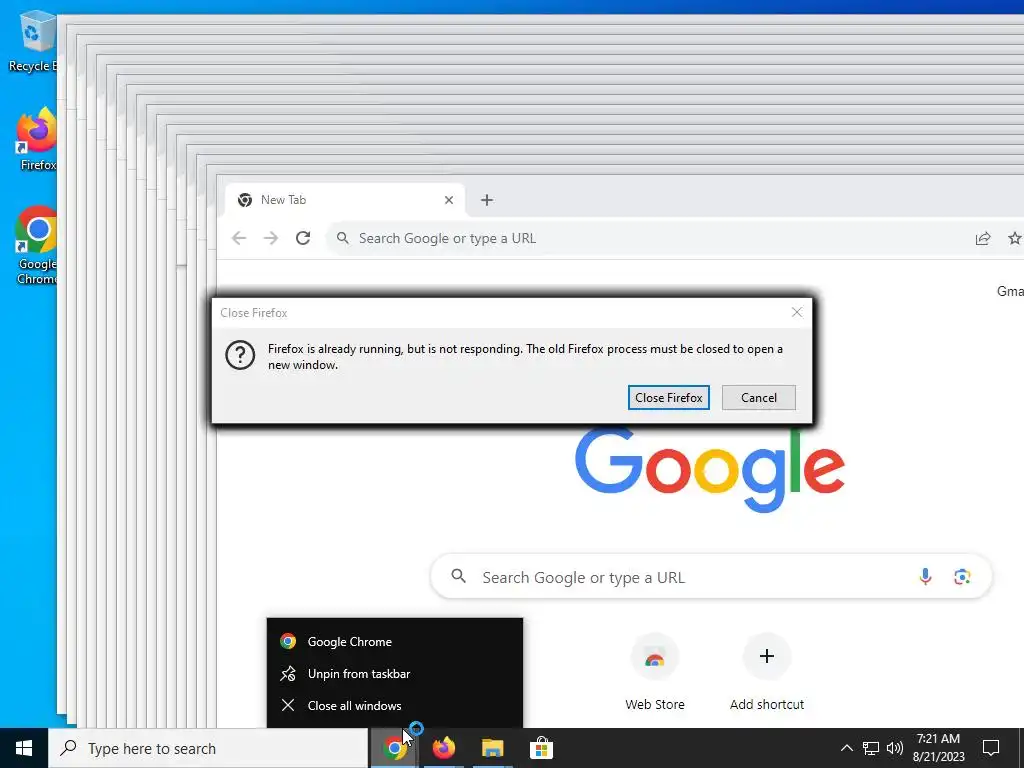Go forward in Chrome navigation
The height and width of the screenshot is (768, 1024).
coord(270,238)
